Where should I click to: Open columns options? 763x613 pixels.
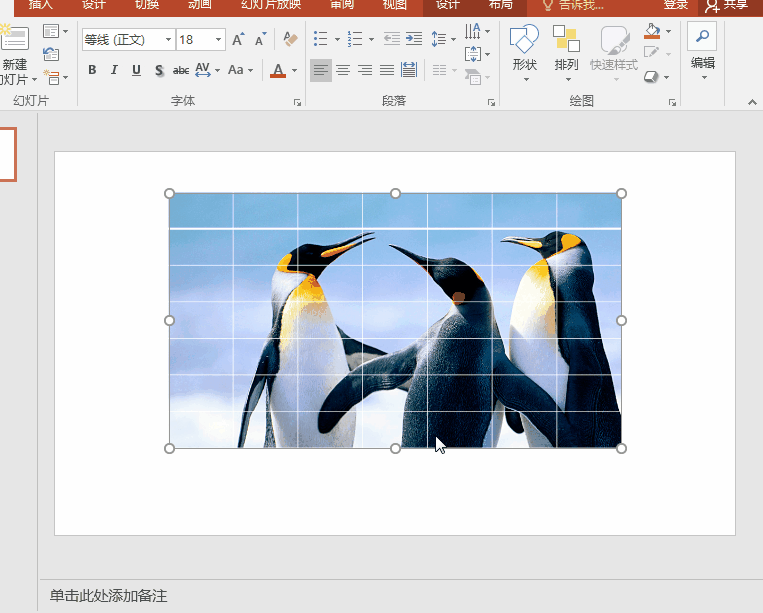pos(444,70)
